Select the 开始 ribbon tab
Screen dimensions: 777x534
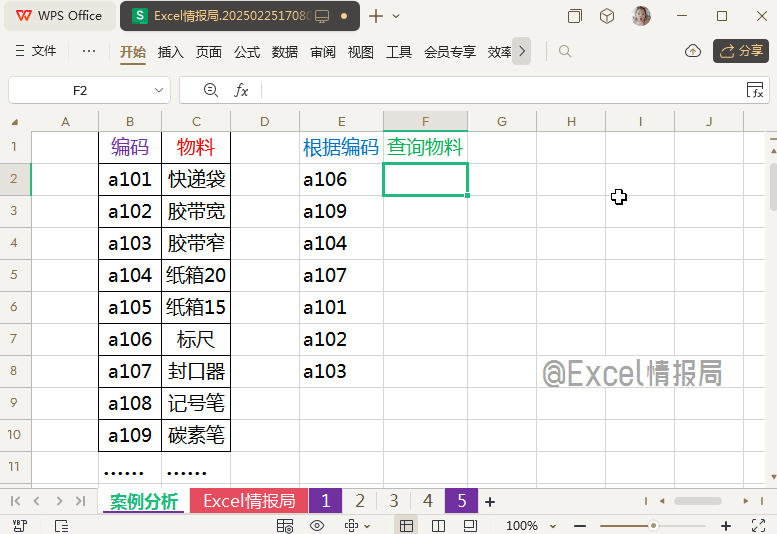133,52
